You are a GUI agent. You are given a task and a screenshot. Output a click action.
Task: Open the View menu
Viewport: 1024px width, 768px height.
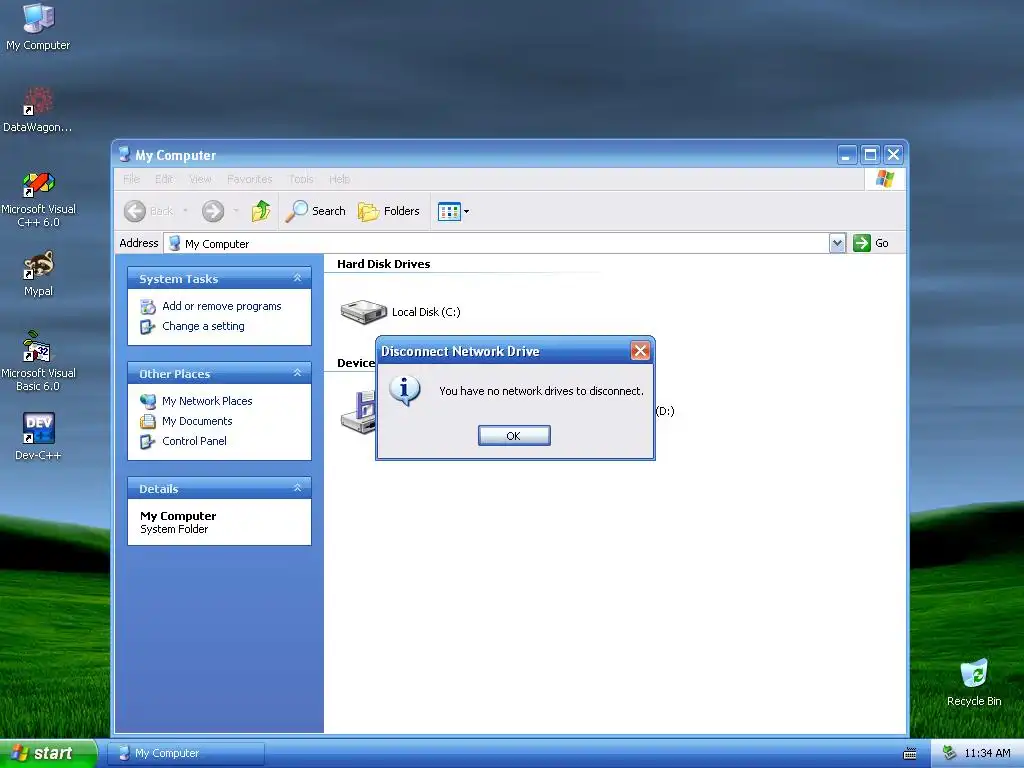[200, 179]
